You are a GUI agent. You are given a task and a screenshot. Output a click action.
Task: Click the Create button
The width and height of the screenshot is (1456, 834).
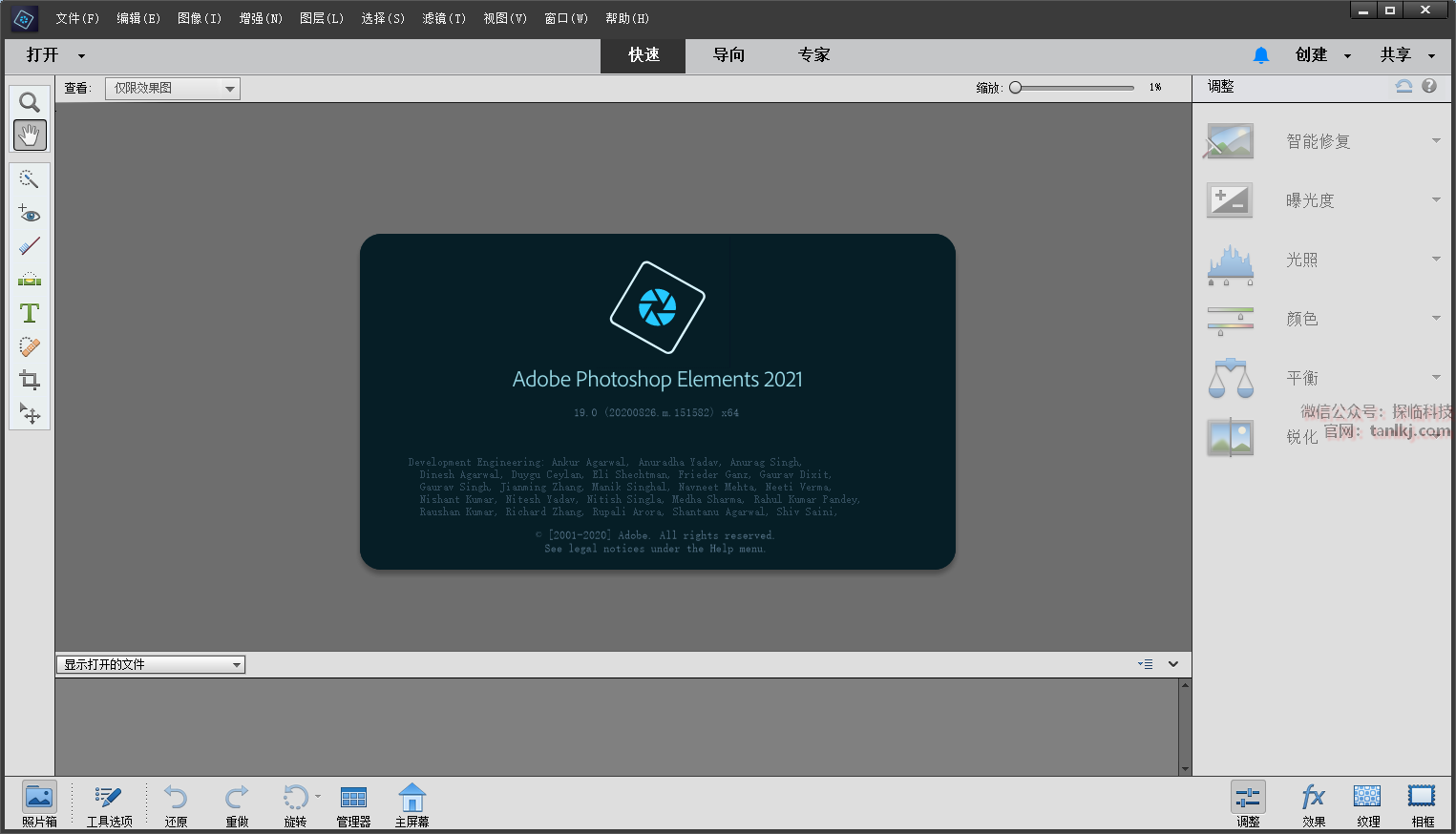click(1312, 55)
